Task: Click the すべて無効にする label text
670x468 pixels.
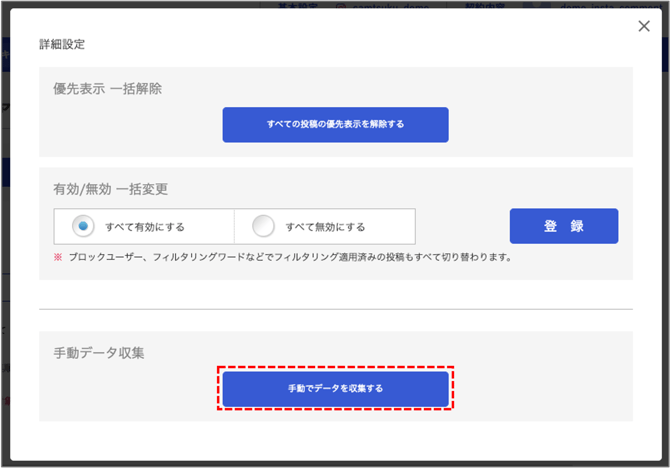Action: 325,227
